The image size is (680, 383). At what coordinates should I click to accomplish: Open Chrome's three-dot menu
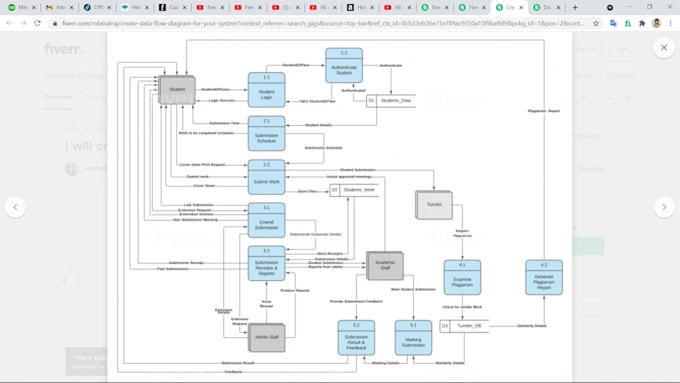pyautogui.click(x=671, y=23)
